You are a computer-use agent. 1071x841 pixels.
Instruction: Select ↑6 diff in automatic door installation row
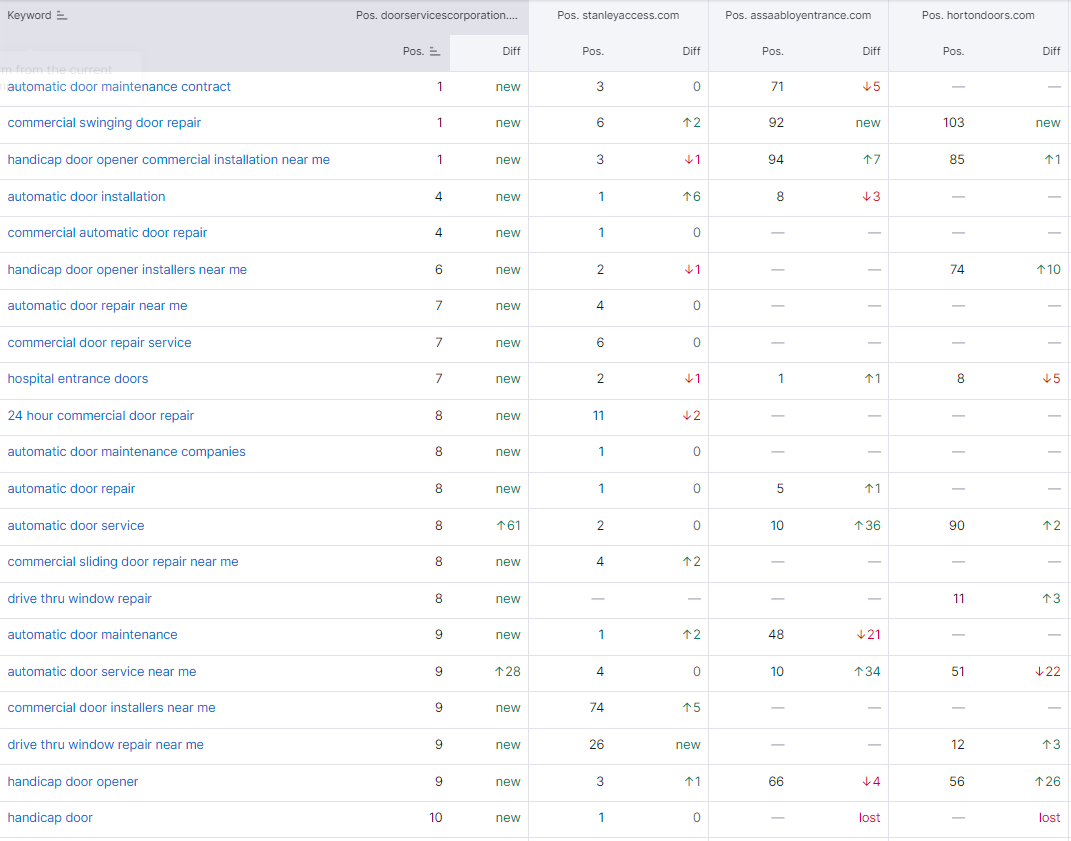point(691,197)
